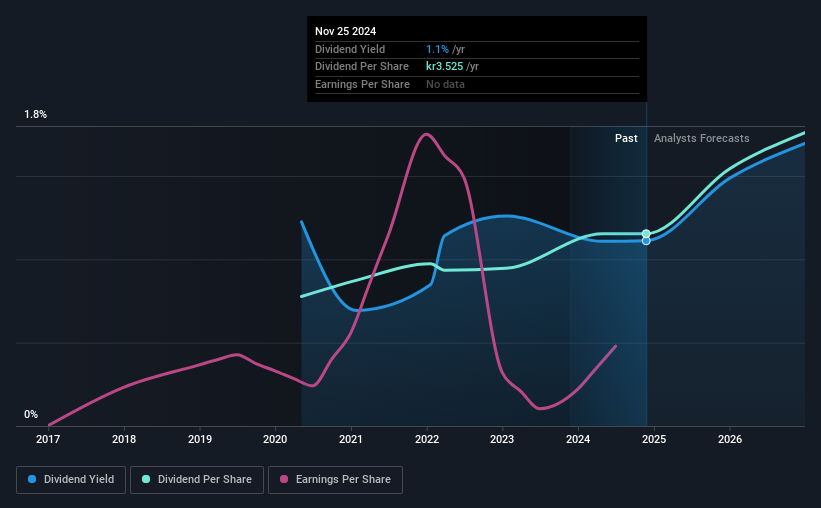This screenshot has height=508, width=821.
Task: Click the Past region label
Action: [x=626, y=138]
